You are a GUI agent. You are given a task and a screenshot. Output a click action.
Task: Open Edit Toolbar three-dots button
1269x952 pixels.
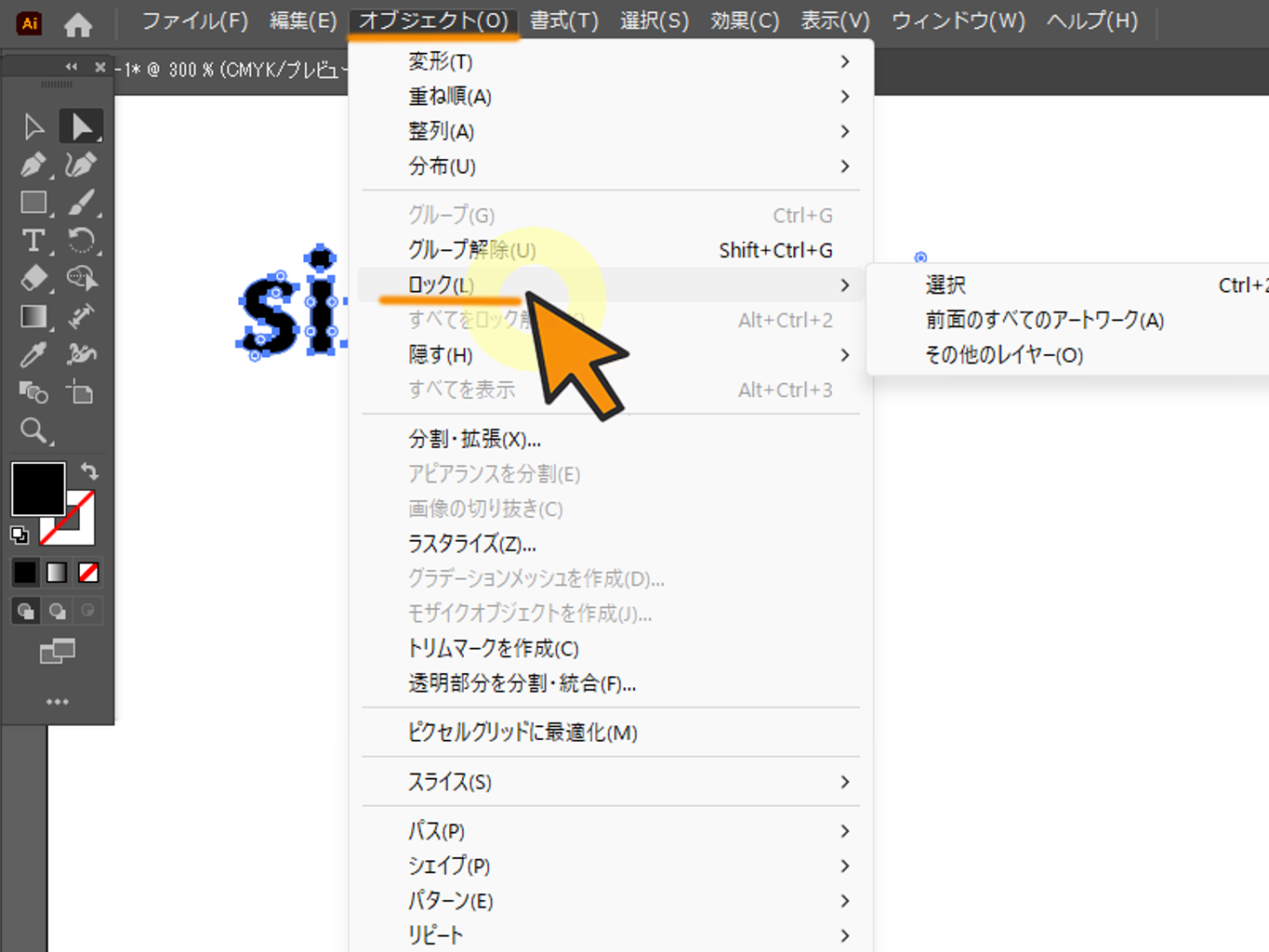tap(58, 702)
